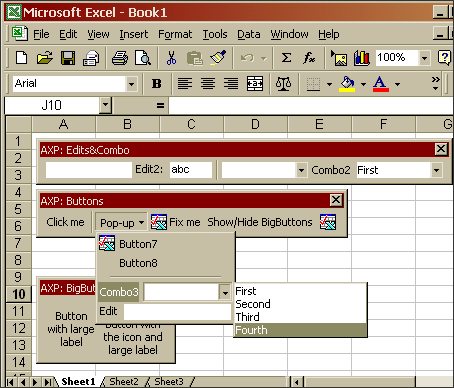Open Paste Function fx icon

309,58
